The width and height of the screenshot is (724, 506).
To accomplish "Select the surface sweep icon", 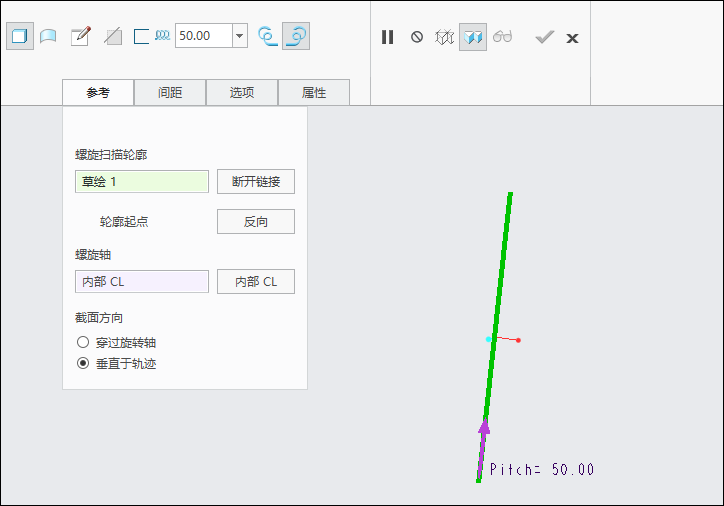I will click(48, 36).
